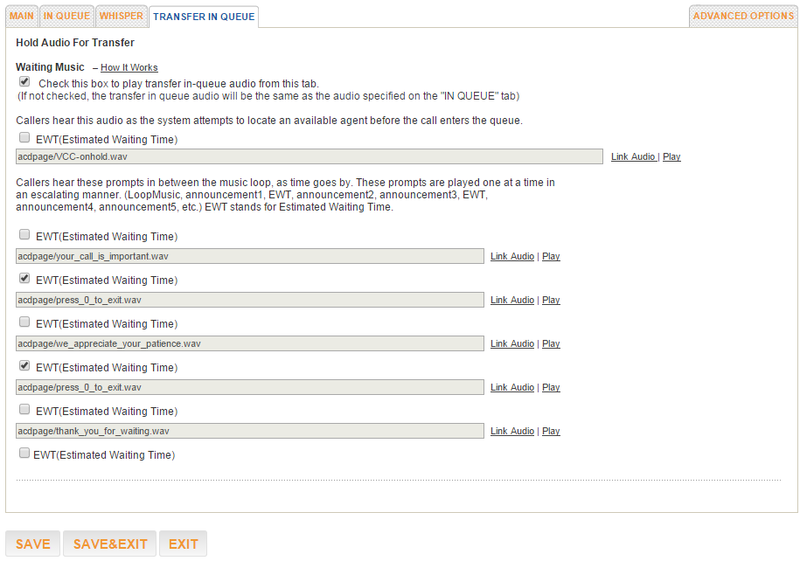Viewport: 800px width, 561px height.
Task: Click the we_appreciate_your_patience.wav text field
Action: (250, 344)
